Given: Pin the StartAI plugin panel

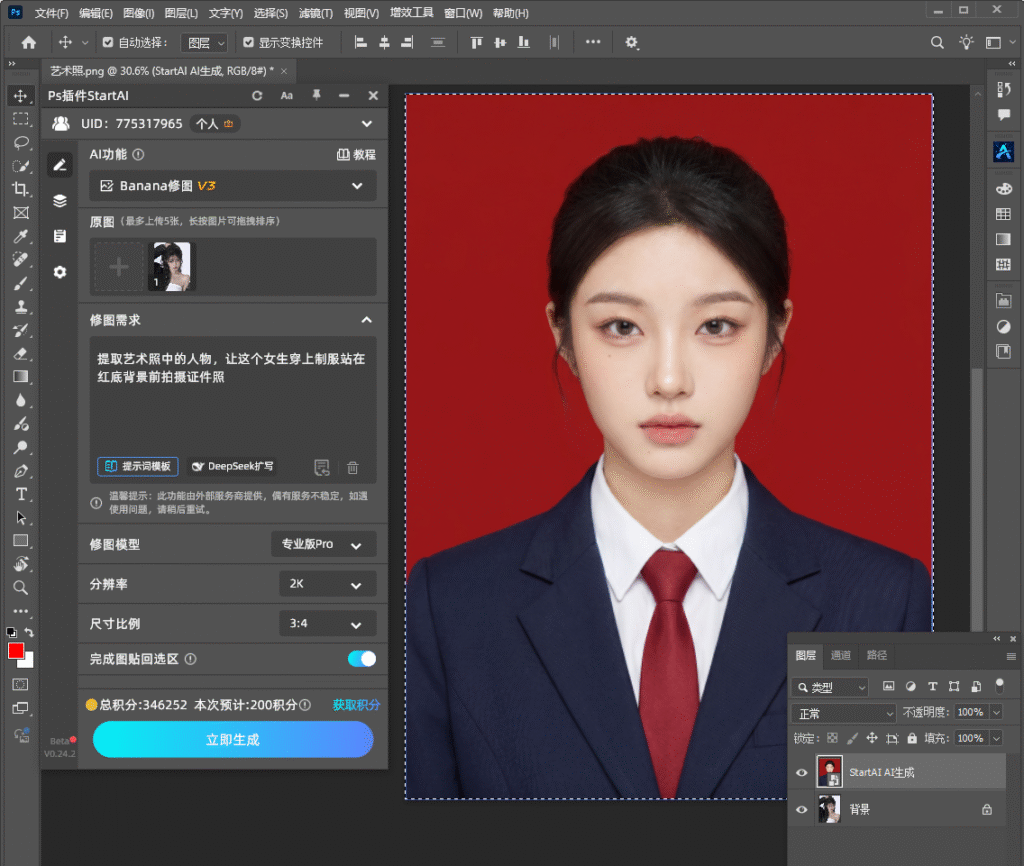Looking at the screenshot, I should 316,95.
